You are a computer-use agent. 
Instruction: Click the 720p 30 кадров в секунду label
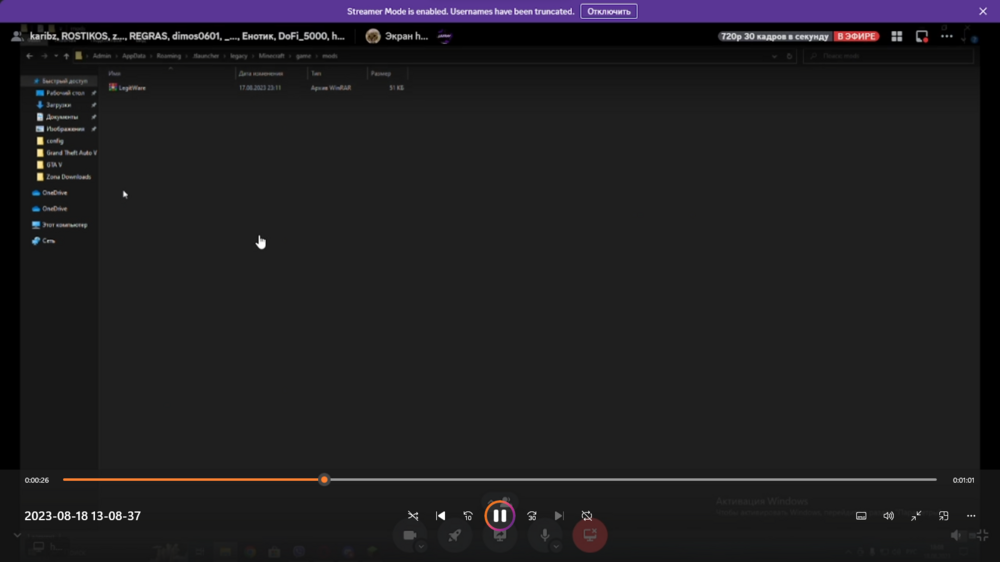tap(775, 36)
